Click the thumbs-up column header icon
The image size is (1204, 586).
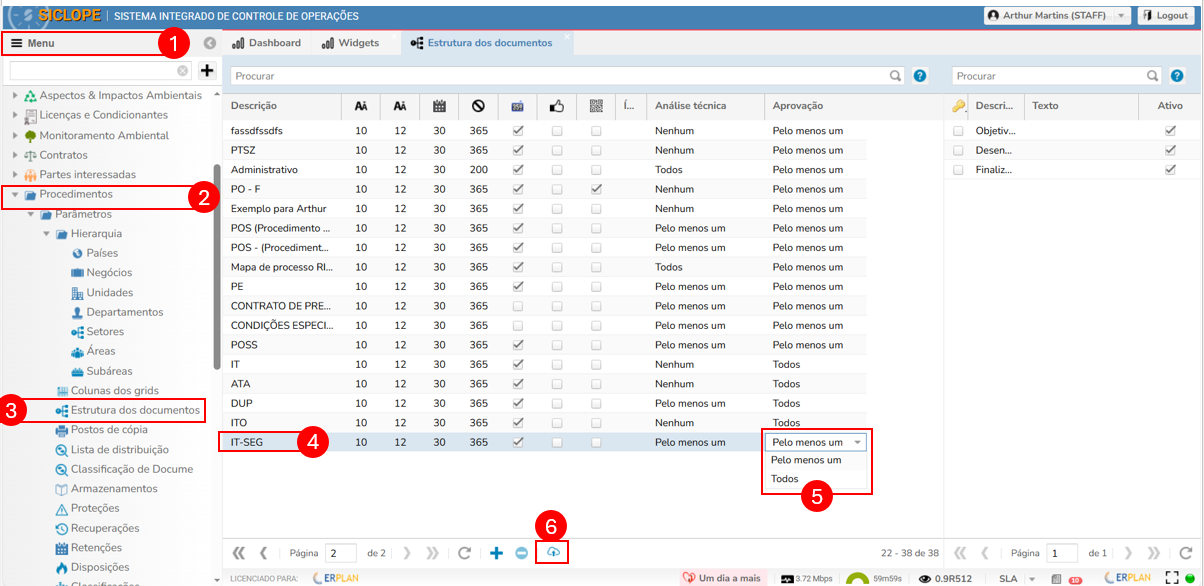click(x=557, y=106)
